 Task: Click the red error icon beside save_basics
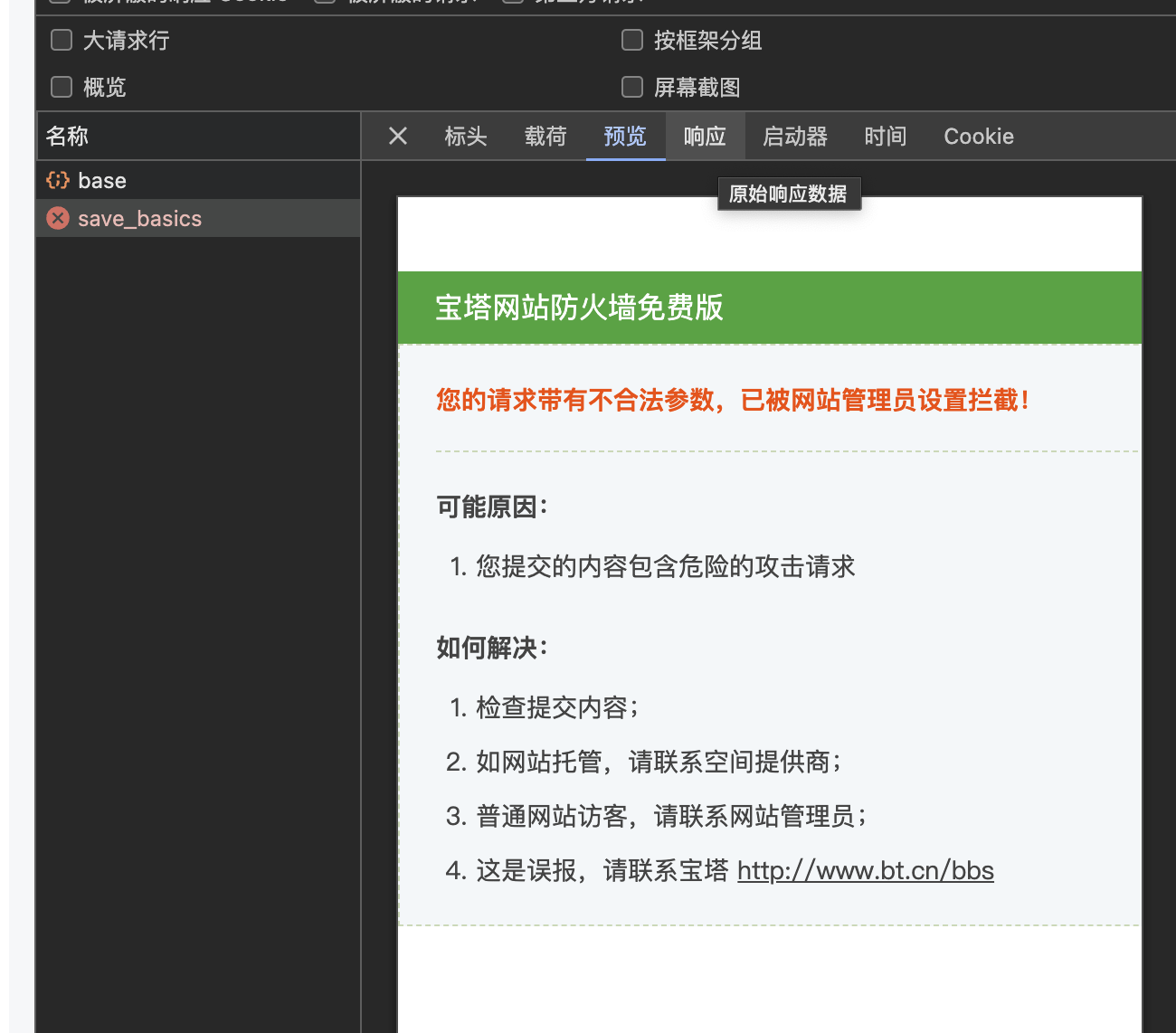point(58,218)
